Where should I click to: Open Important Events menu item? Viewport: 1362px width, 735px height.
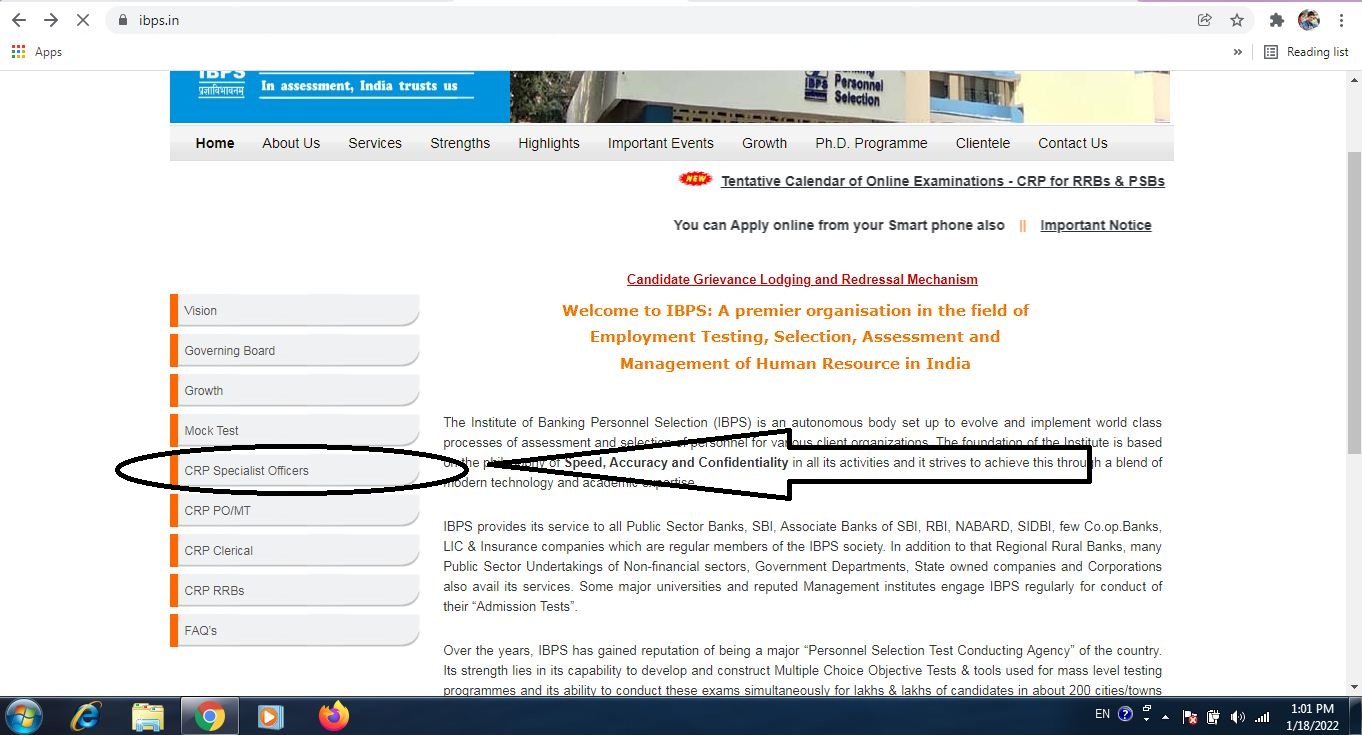(661, 143)
